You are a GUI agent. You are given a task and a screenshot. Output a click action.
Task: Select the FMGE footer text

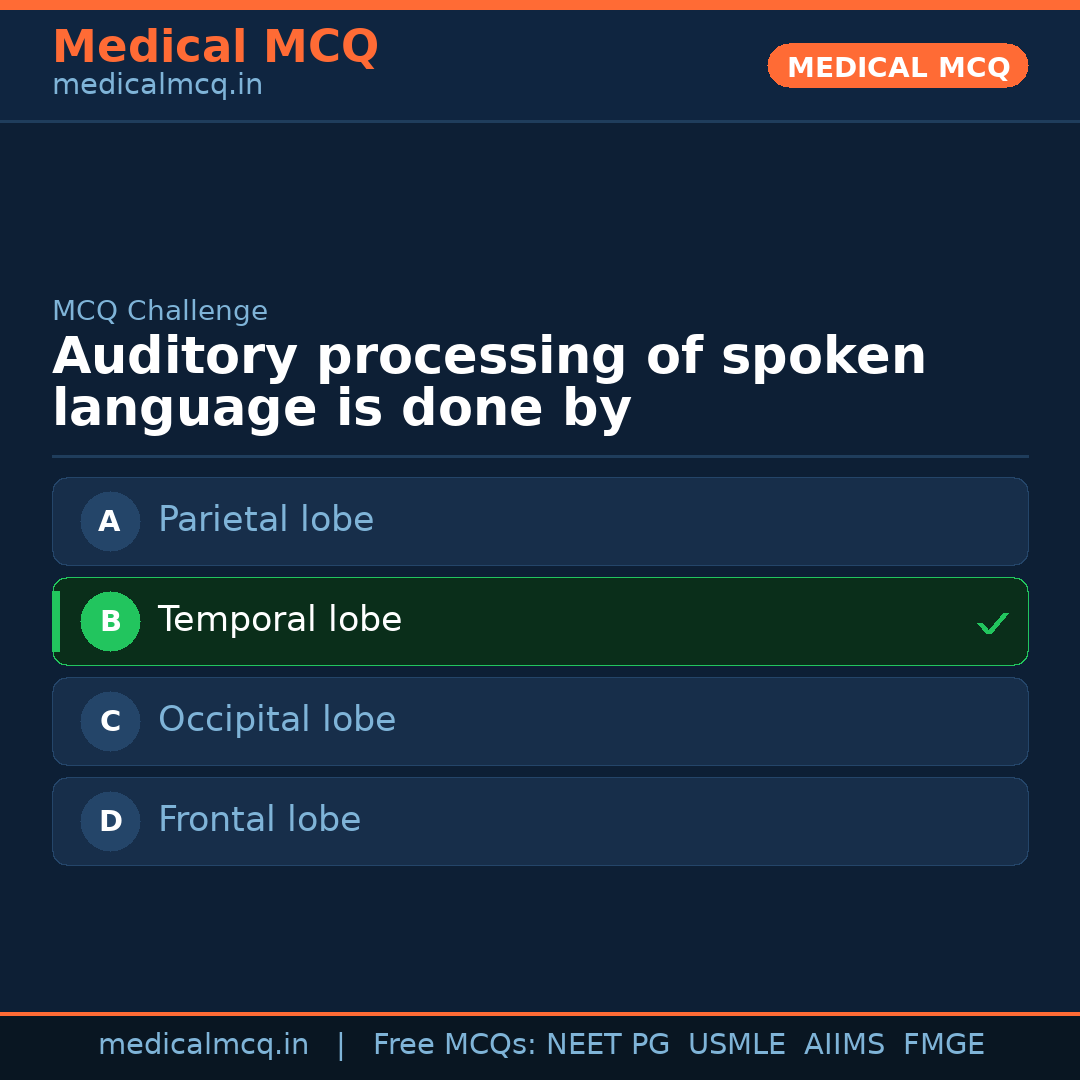coord(943,1045)
